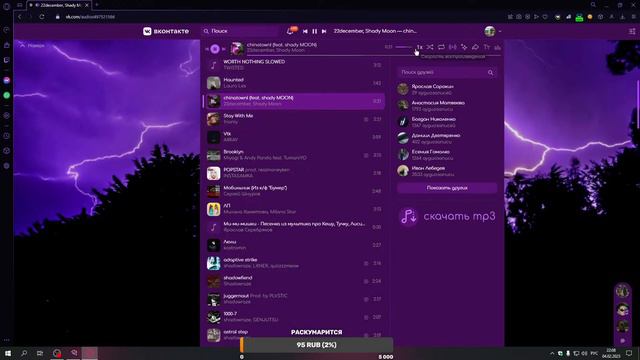Reload the page in the browser
Image resolution: width=640 pixels, height=360 pixels.
(x=42, y=17)
